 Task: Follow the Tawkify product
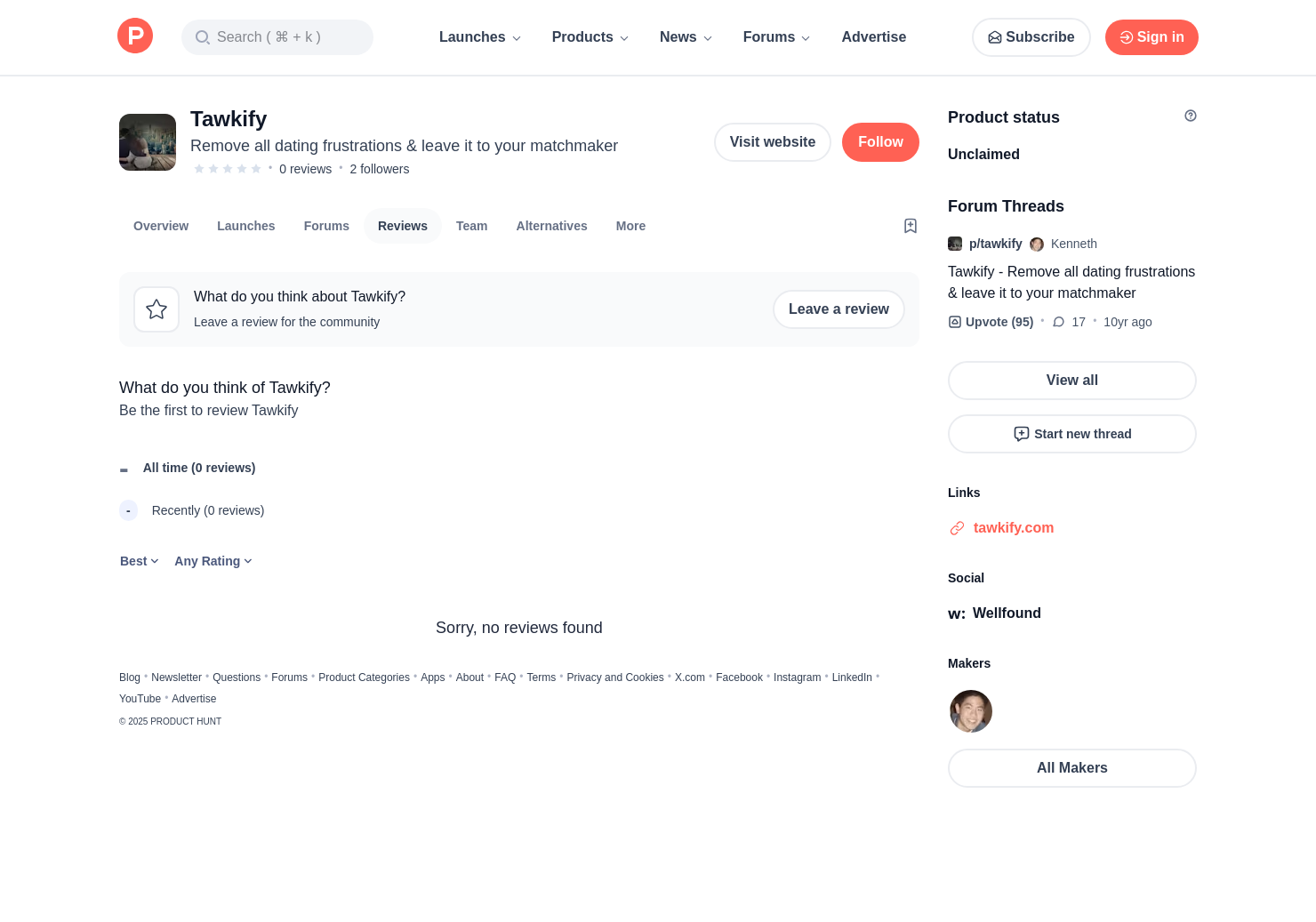tap(880, 142)
